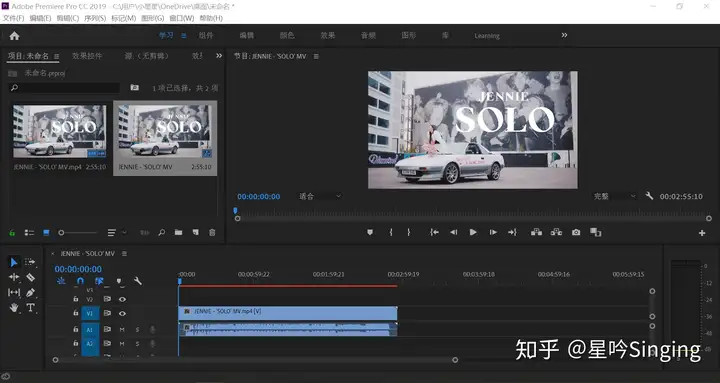Select the Slip tool
The height and width of the screenshot is (383, 720).
click(x=14, y=292)
